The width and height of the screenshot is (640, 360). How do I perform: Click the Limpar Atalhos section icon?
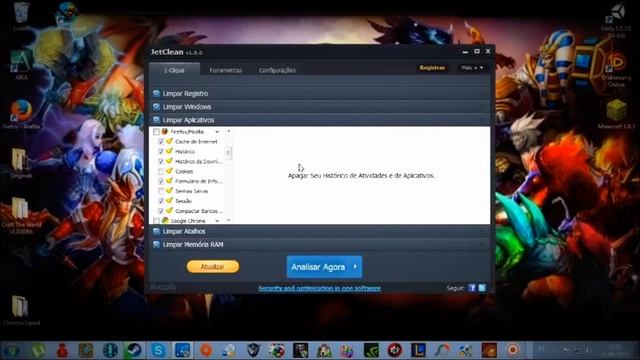point(156,231)
